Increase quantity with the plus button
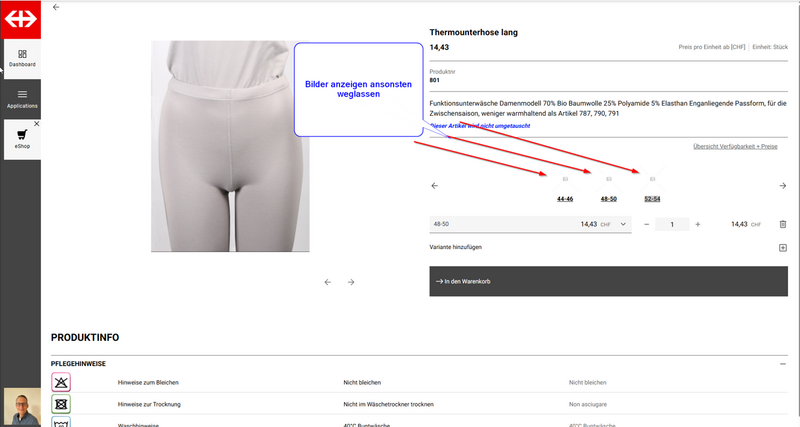This screenshot has width=800, height=427. [x=697, y=224]
